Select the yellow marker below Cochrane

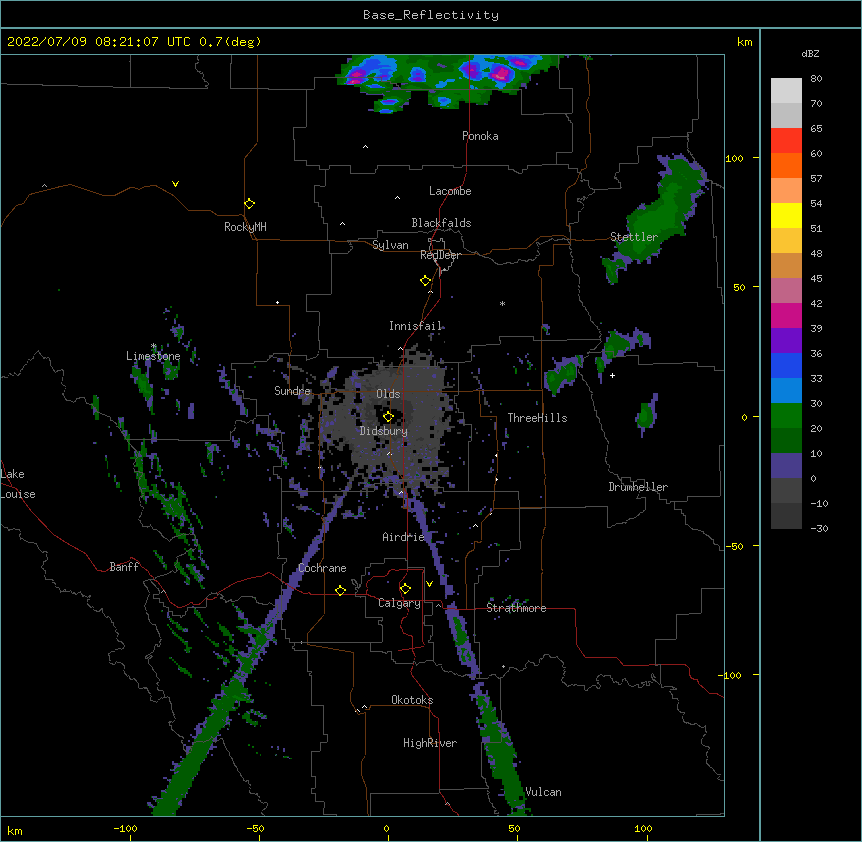[x=340, y=590]
